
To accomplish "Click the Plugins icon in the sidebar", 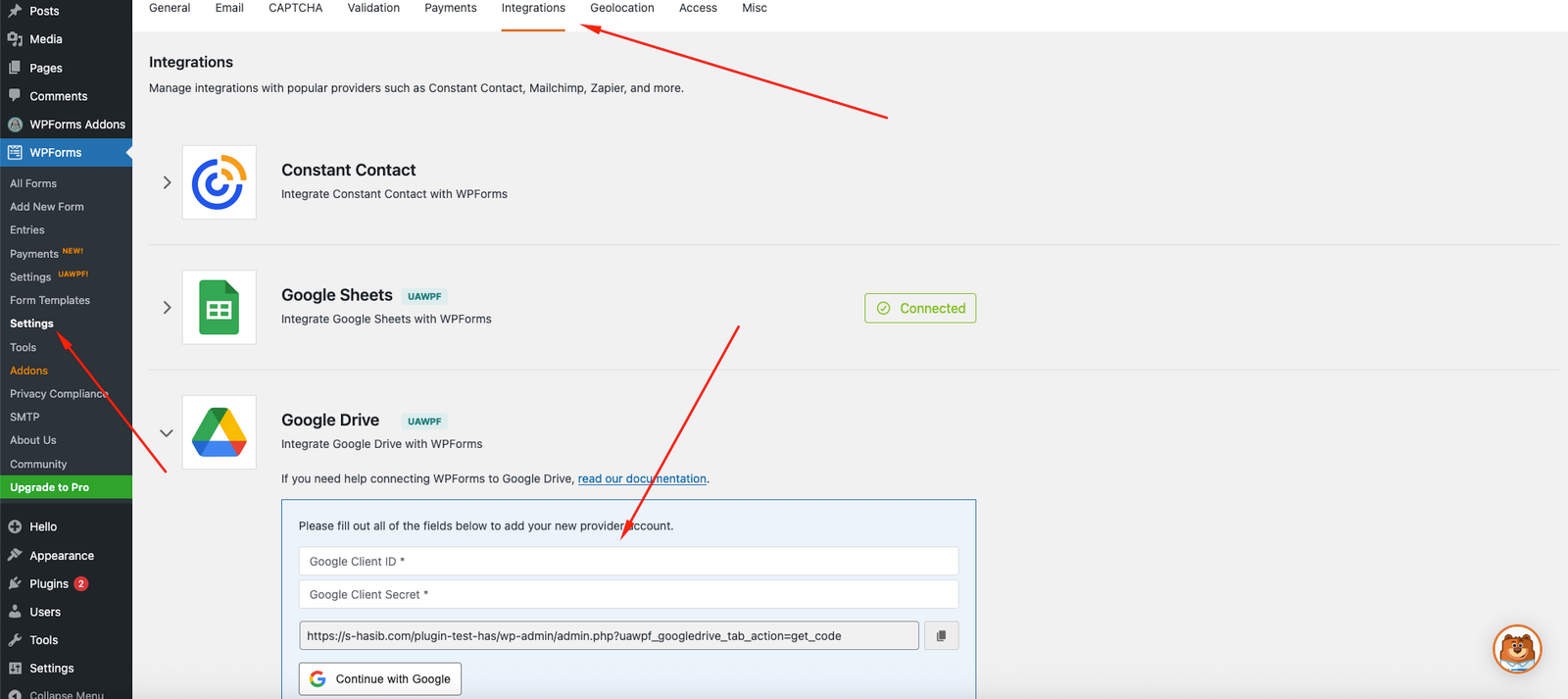I will (15, 583).
